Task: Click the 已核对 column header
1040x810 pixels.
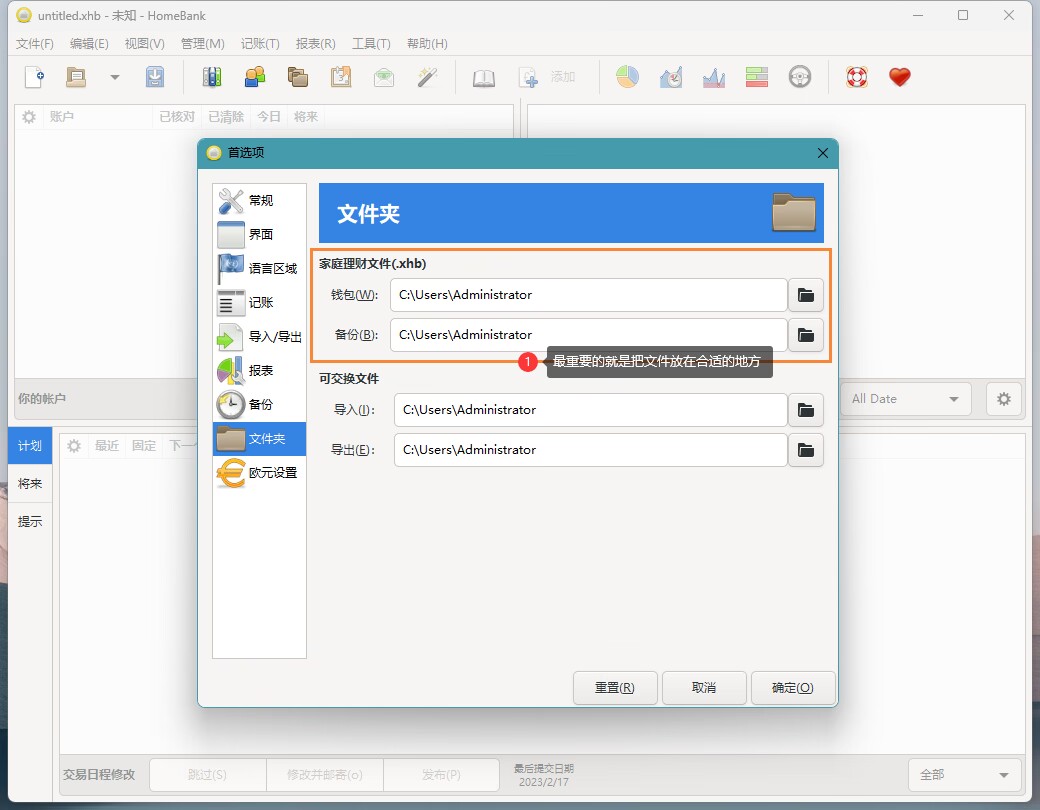Action: tap(176, 117)
